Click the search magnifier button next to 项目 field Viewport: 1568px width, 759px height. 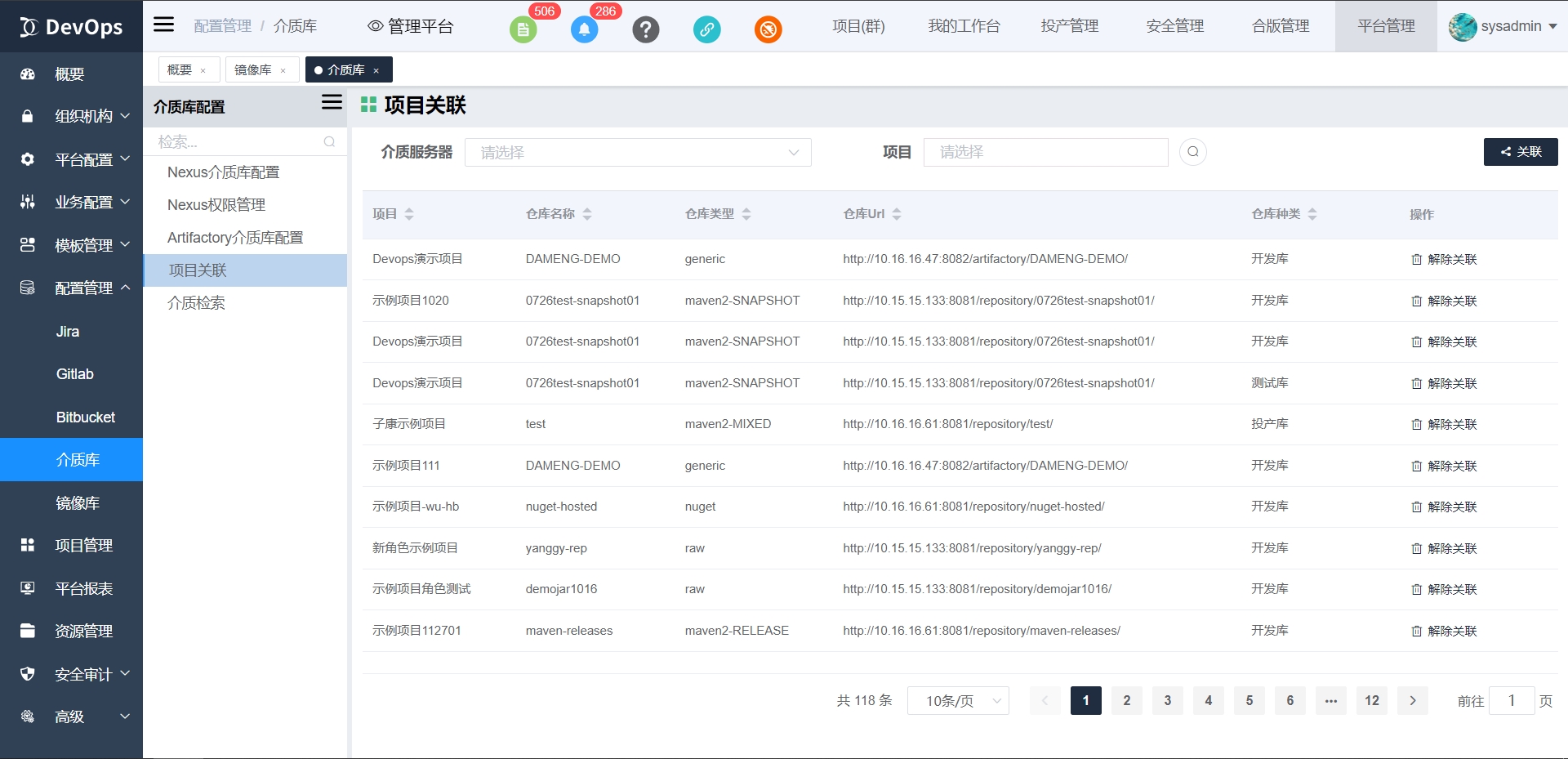1192,152
